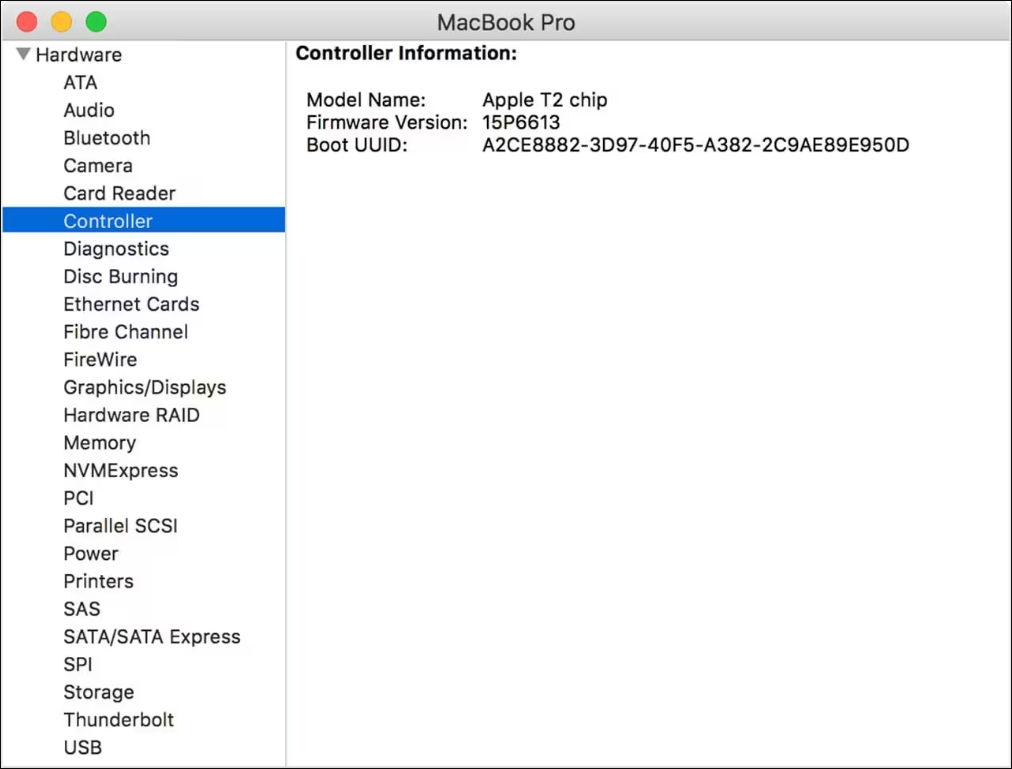Viewport: 1012px width, 769px height.
Task: Show Power information
Action: point(91,554)
